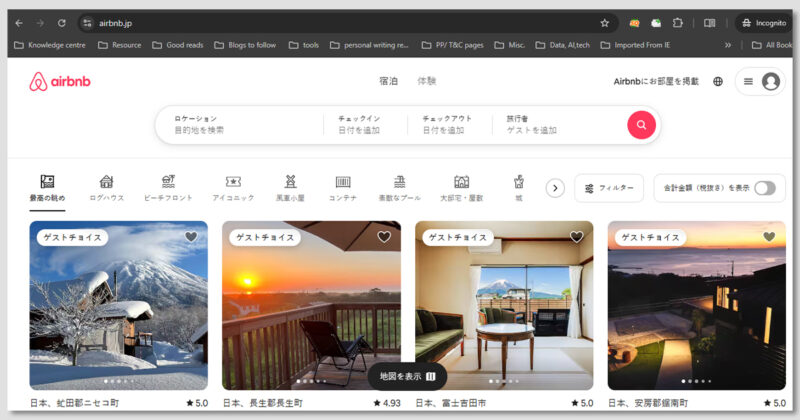
Task: Open the tools bookmark folder
Action: 304,45
